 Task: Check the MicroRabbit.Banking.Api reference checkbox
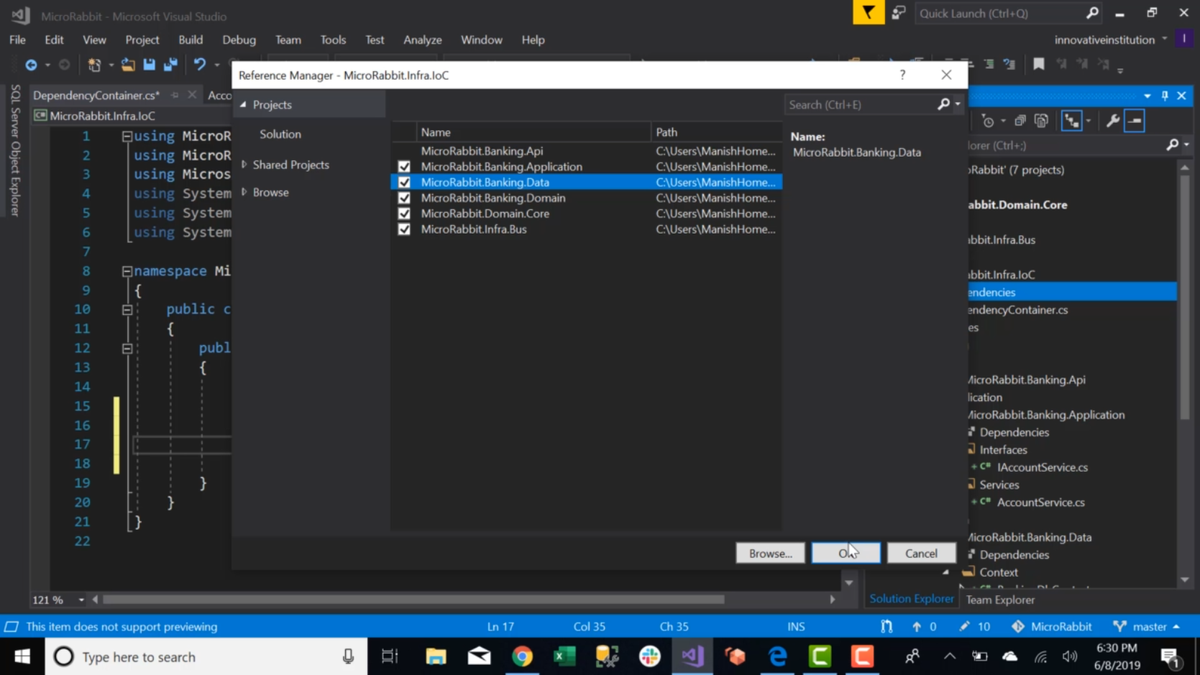(404, 151)
